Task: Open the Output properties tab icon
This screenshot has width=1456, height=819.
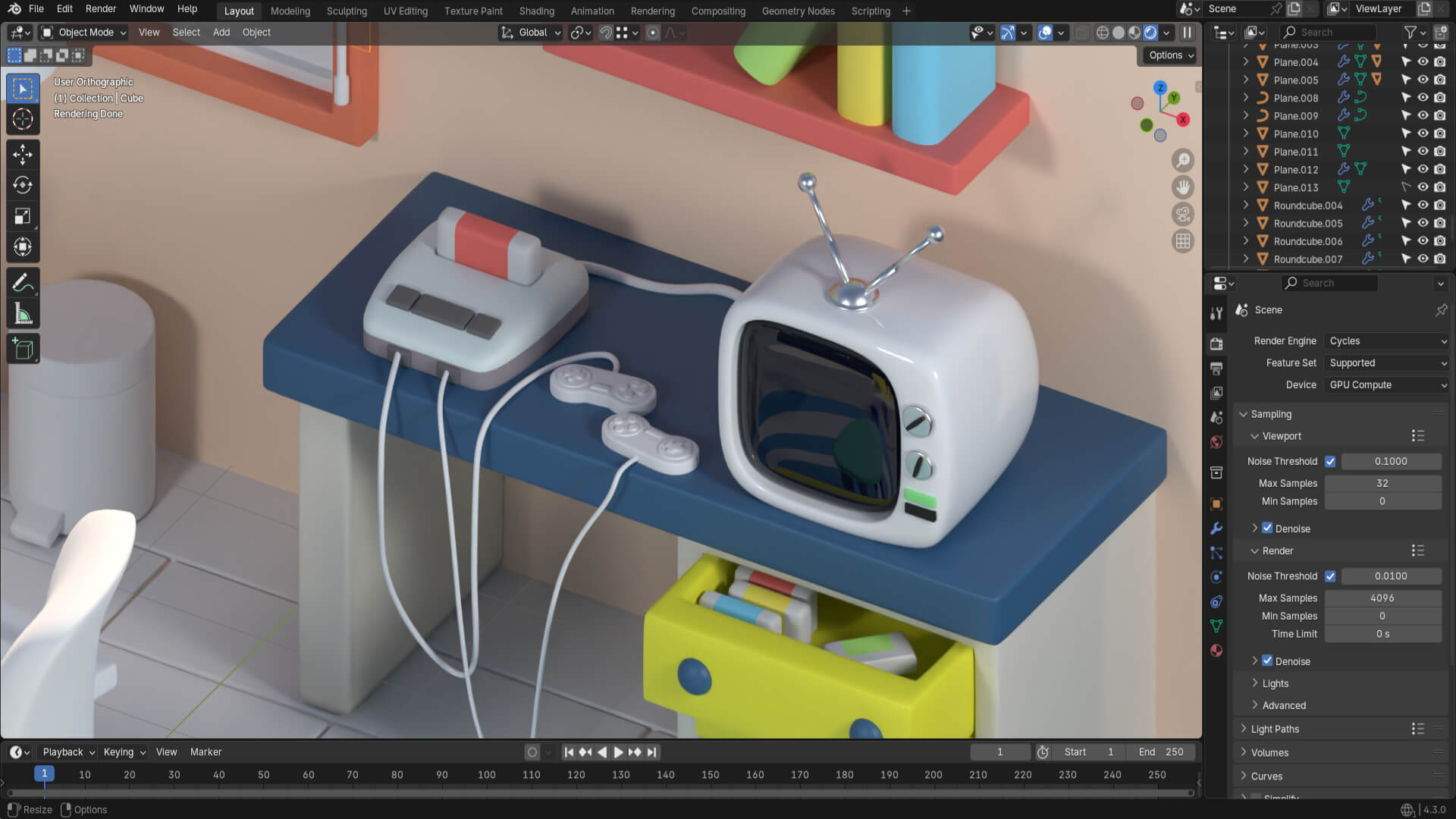Action: (1216, 369)
